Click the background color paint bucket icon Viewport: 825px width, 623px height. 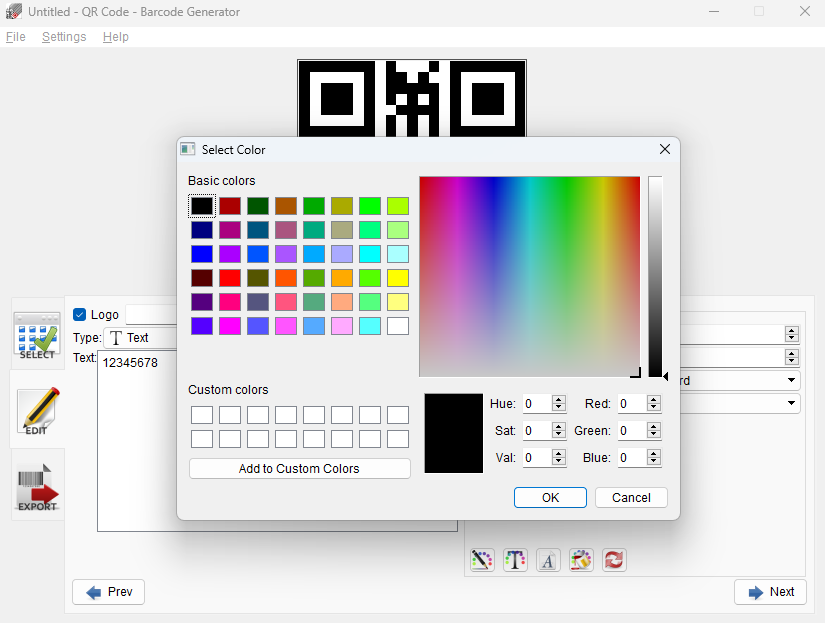click(581, 560)
